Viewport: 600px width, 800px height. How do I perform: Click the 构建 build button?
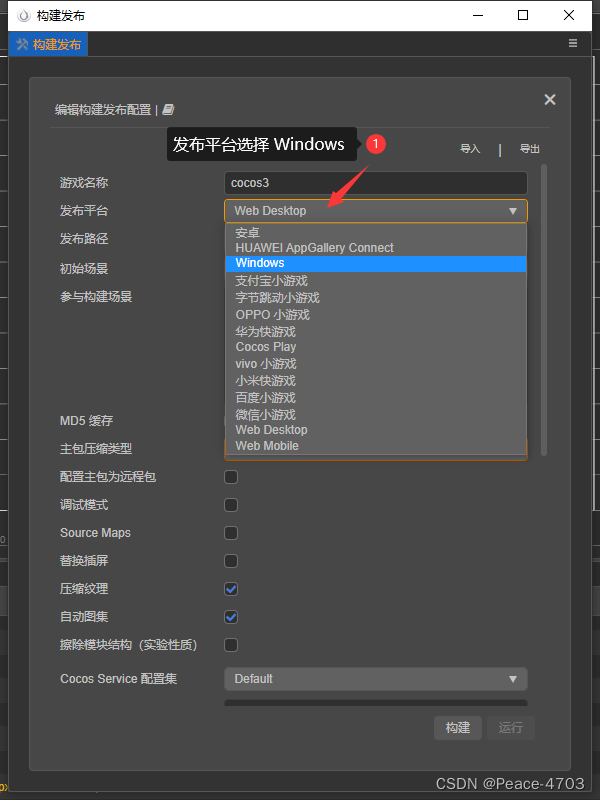click(x=458, y=728)
